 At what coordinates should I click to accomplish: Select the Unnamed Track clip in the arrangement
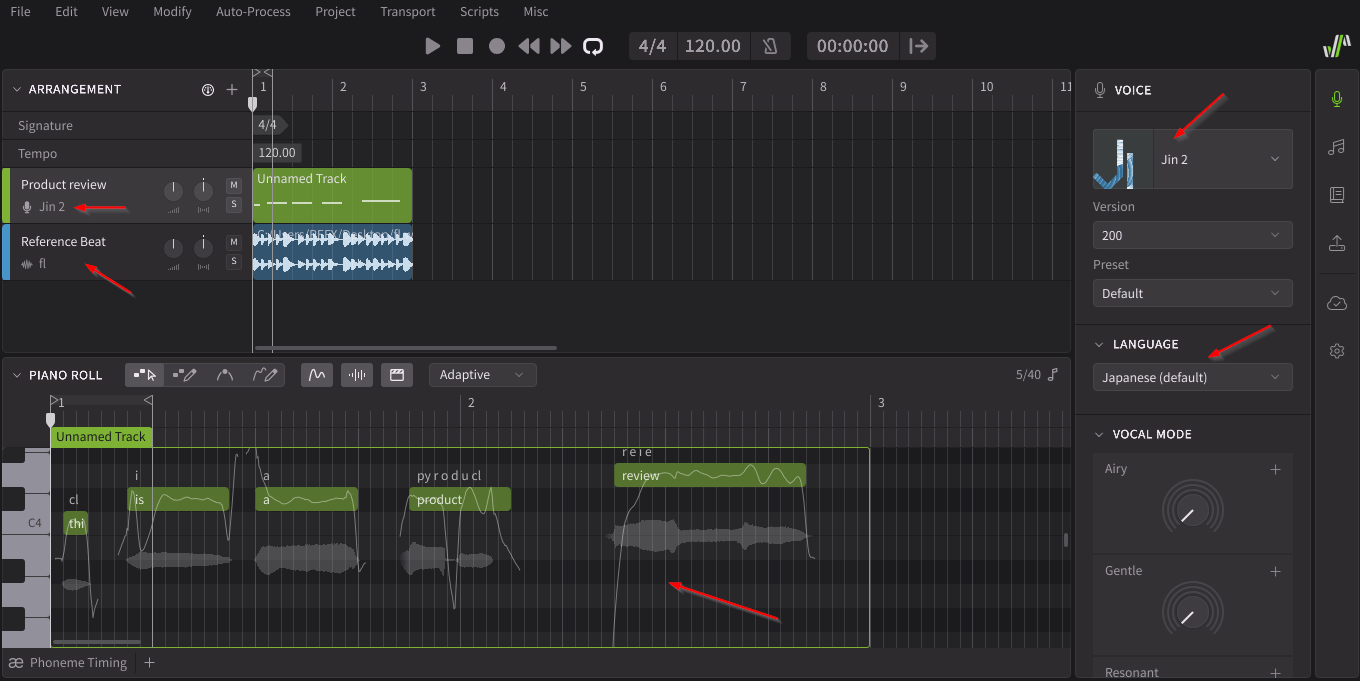[332, 195]
